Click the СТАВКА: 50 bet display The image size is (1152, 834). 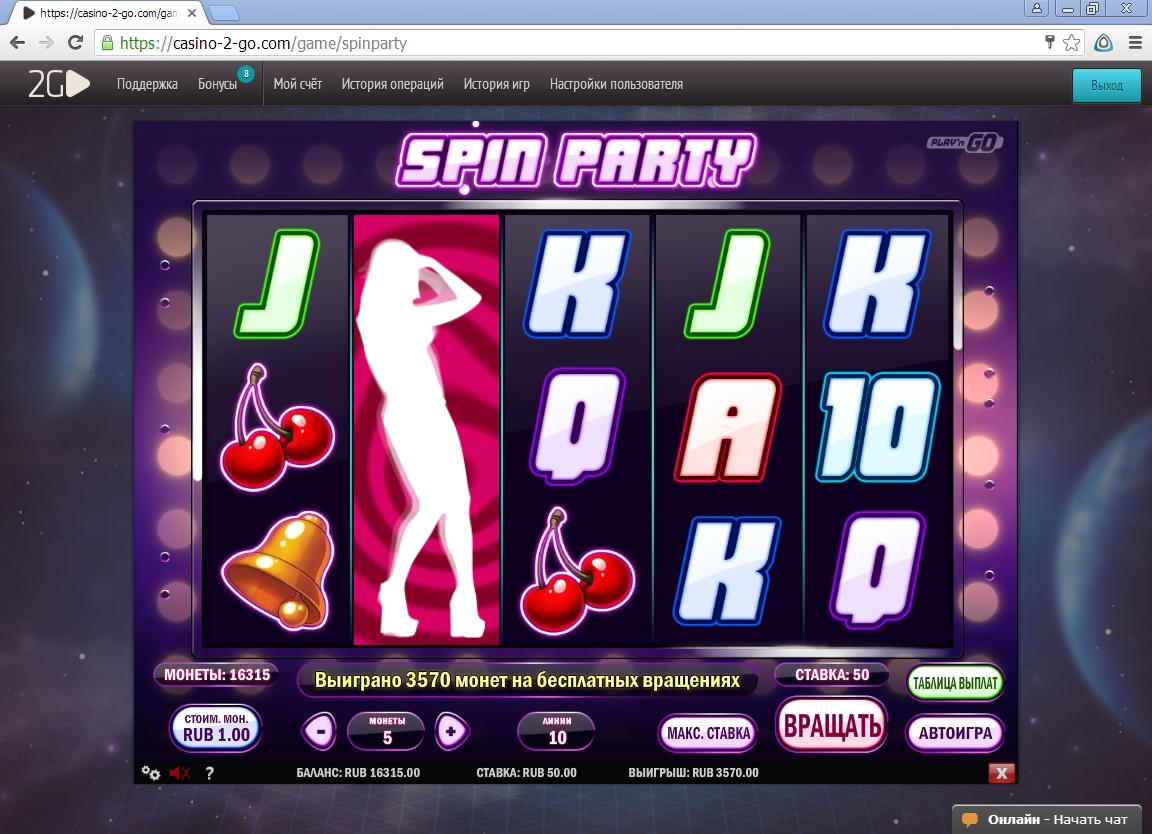832,675
